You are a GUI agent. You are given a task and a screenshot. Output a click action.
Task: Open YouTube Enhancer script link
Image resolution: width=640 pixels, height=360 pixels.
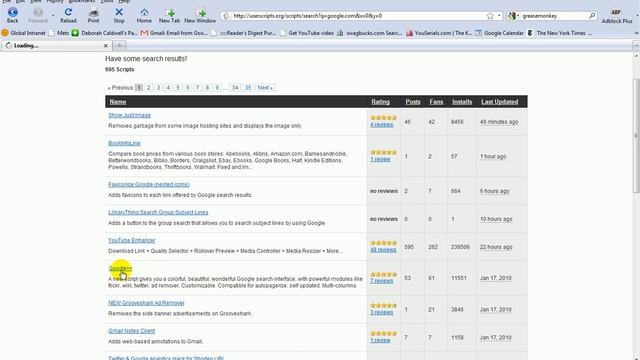coord(131,240)
